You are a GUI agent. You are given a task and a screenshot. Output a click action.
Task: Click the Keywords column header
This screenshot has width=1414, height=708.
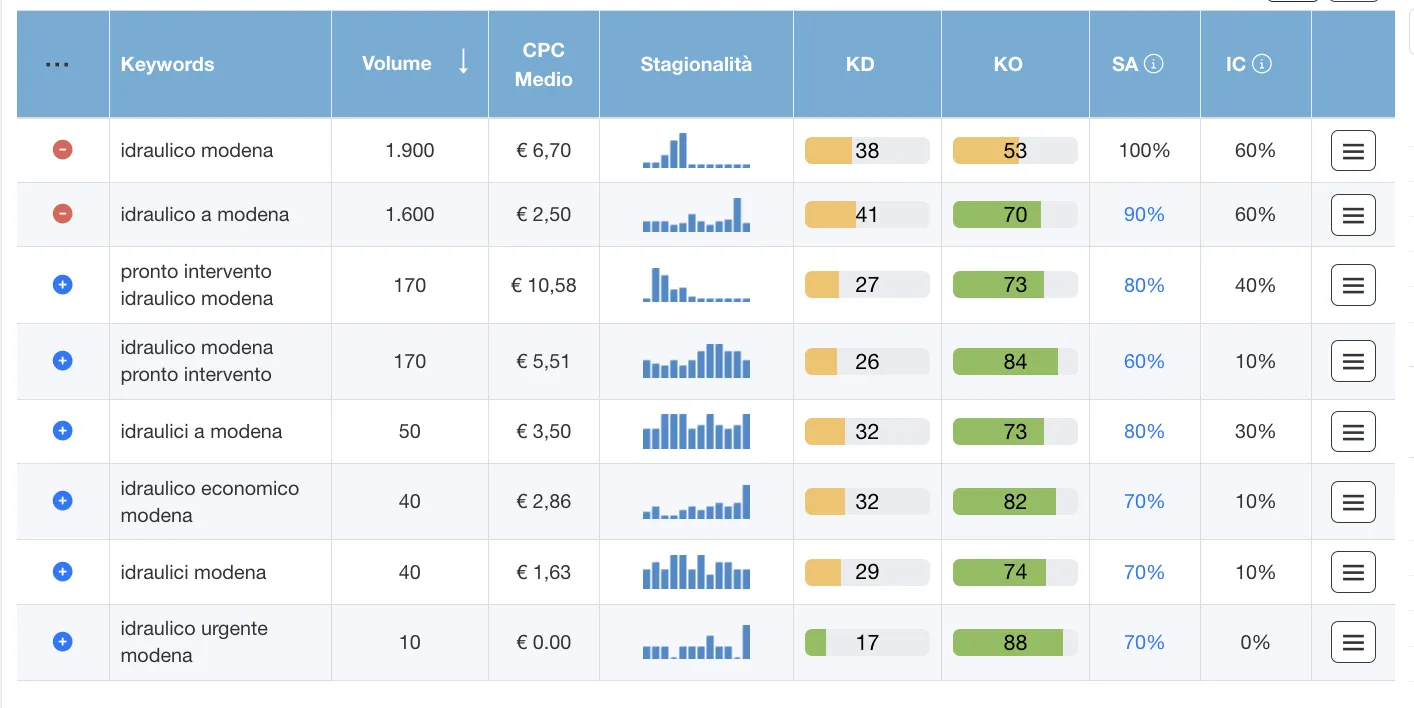pos(167,64)
